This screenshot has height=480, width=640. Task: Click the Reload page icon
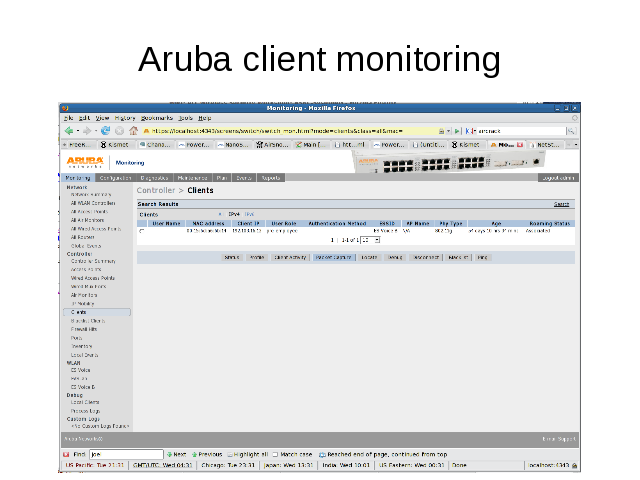pos(105,130)
